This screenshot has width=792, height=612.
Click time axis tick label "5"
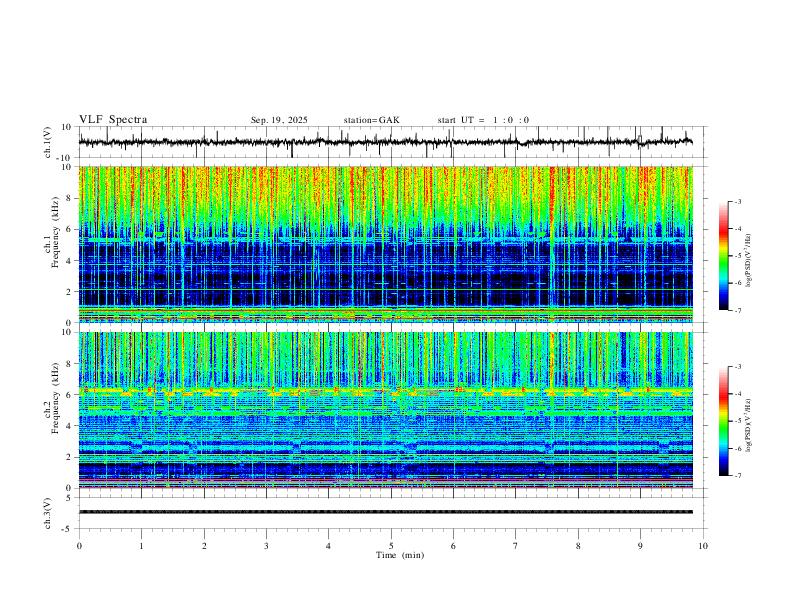pyautogui.click(x=391, y=546)
